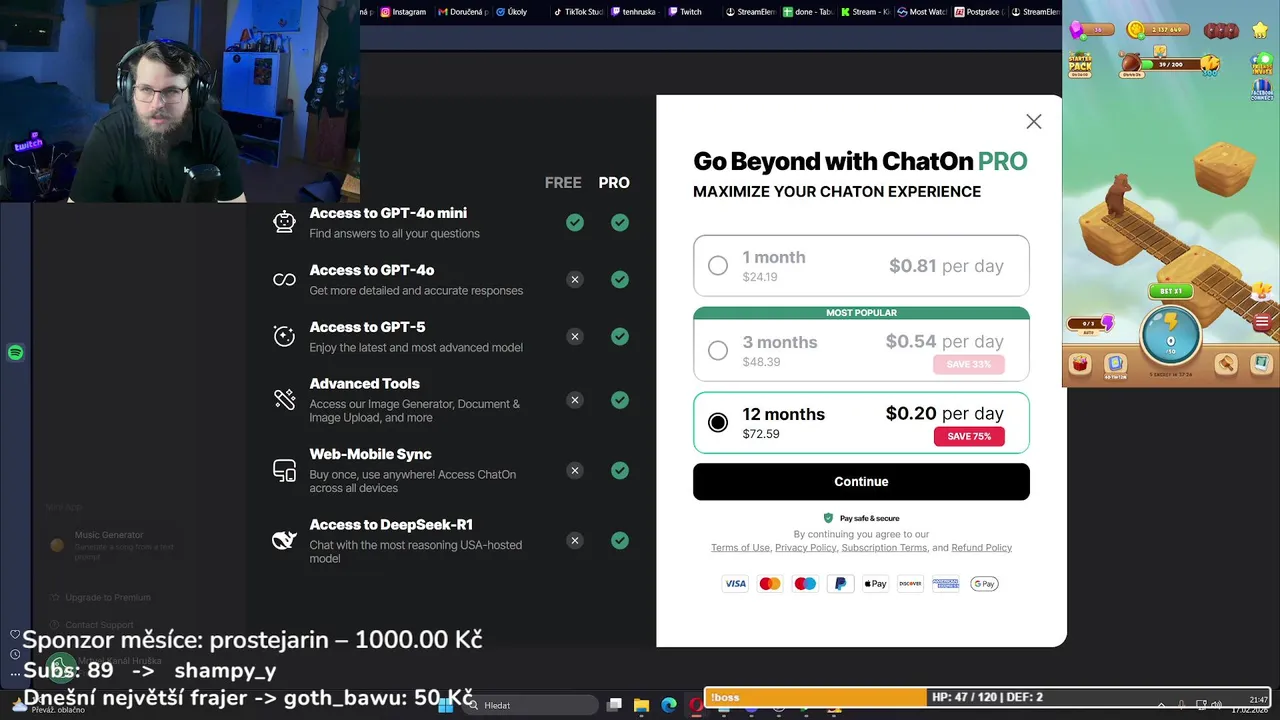Click the Mastercard payment logo

tap(770, 584)
